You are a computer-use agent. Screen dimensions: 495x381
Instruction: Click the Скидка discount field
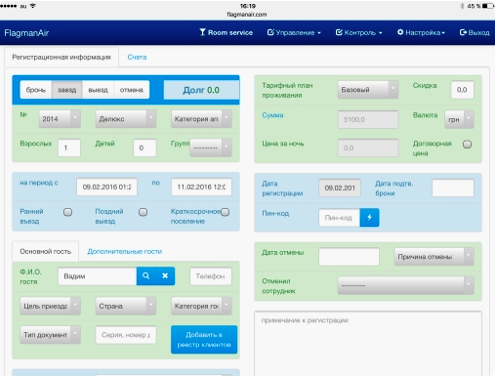point(462,90)
